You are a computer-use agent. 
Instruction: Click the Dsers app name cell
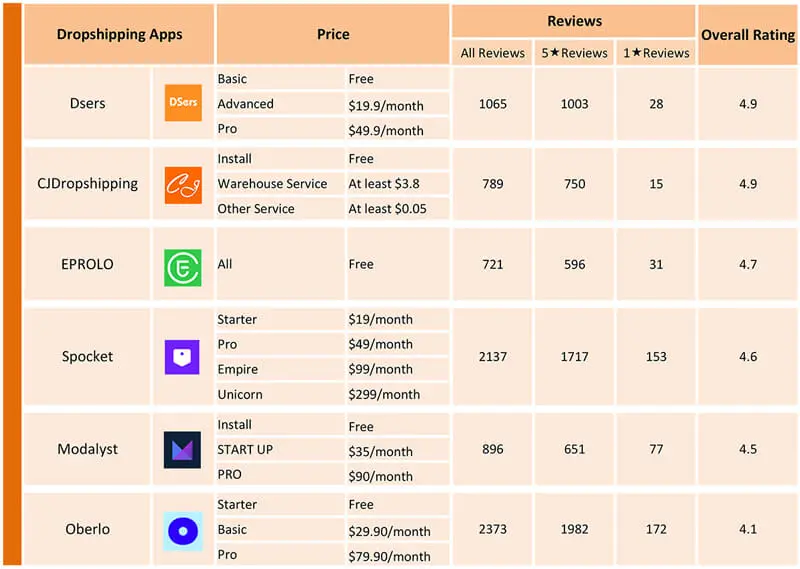point(88,104)
